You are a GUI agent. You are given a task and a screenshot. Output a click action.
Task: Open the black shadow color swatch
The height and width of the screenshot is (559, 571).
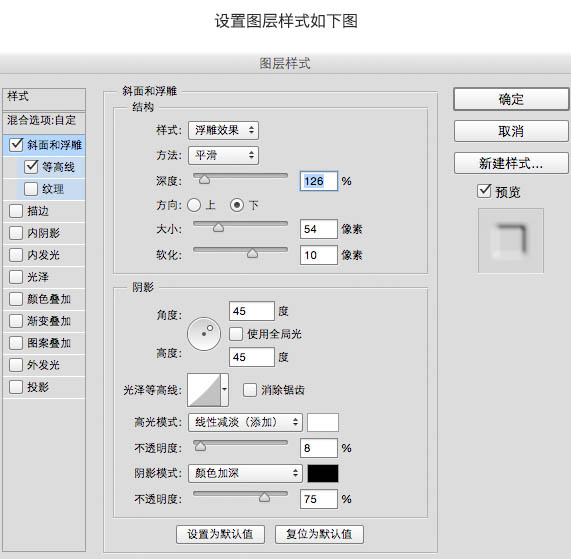coord(323,473)
